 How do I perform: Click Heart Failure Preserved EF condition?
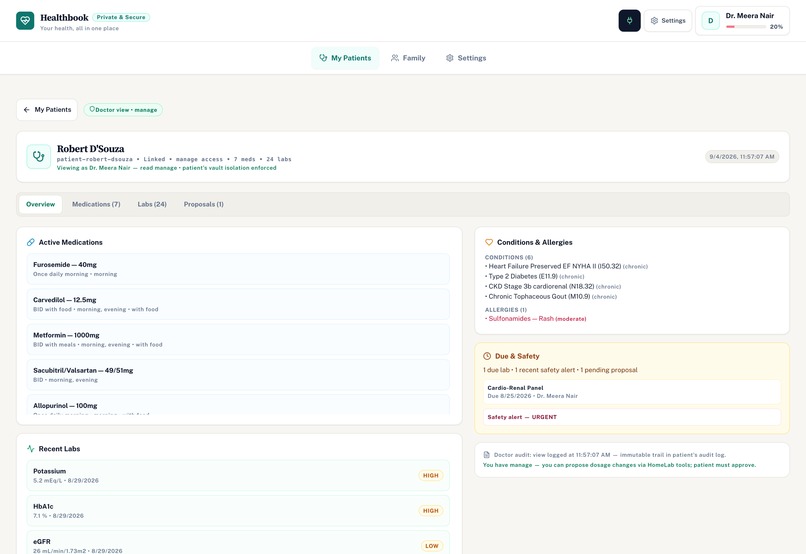tap(566, 266)
